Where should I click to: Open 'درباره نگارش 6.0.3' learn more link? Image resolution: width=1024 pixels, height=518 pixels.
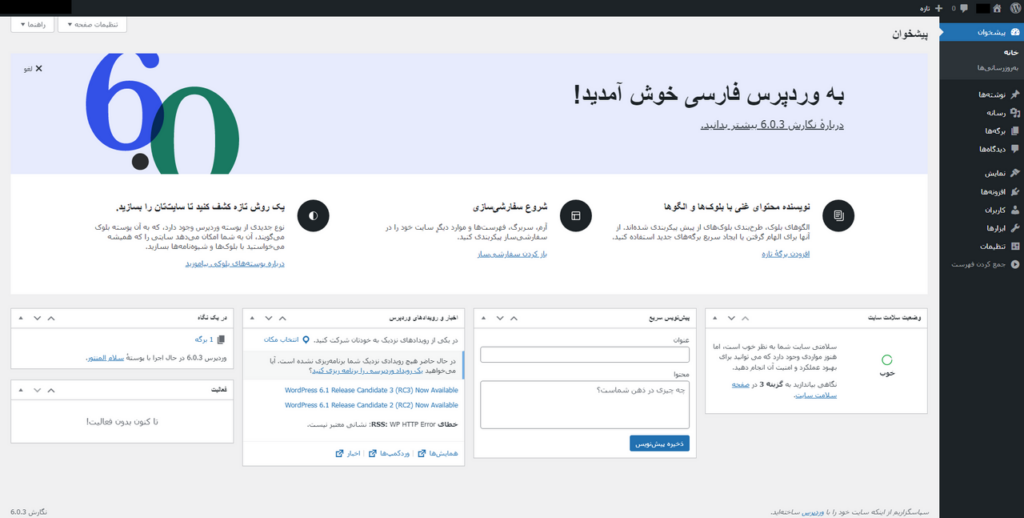pos(773,125)
